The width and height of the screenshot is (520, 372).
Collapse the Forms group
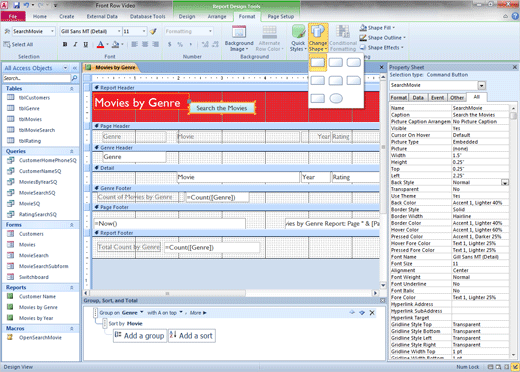coord(72,225)
